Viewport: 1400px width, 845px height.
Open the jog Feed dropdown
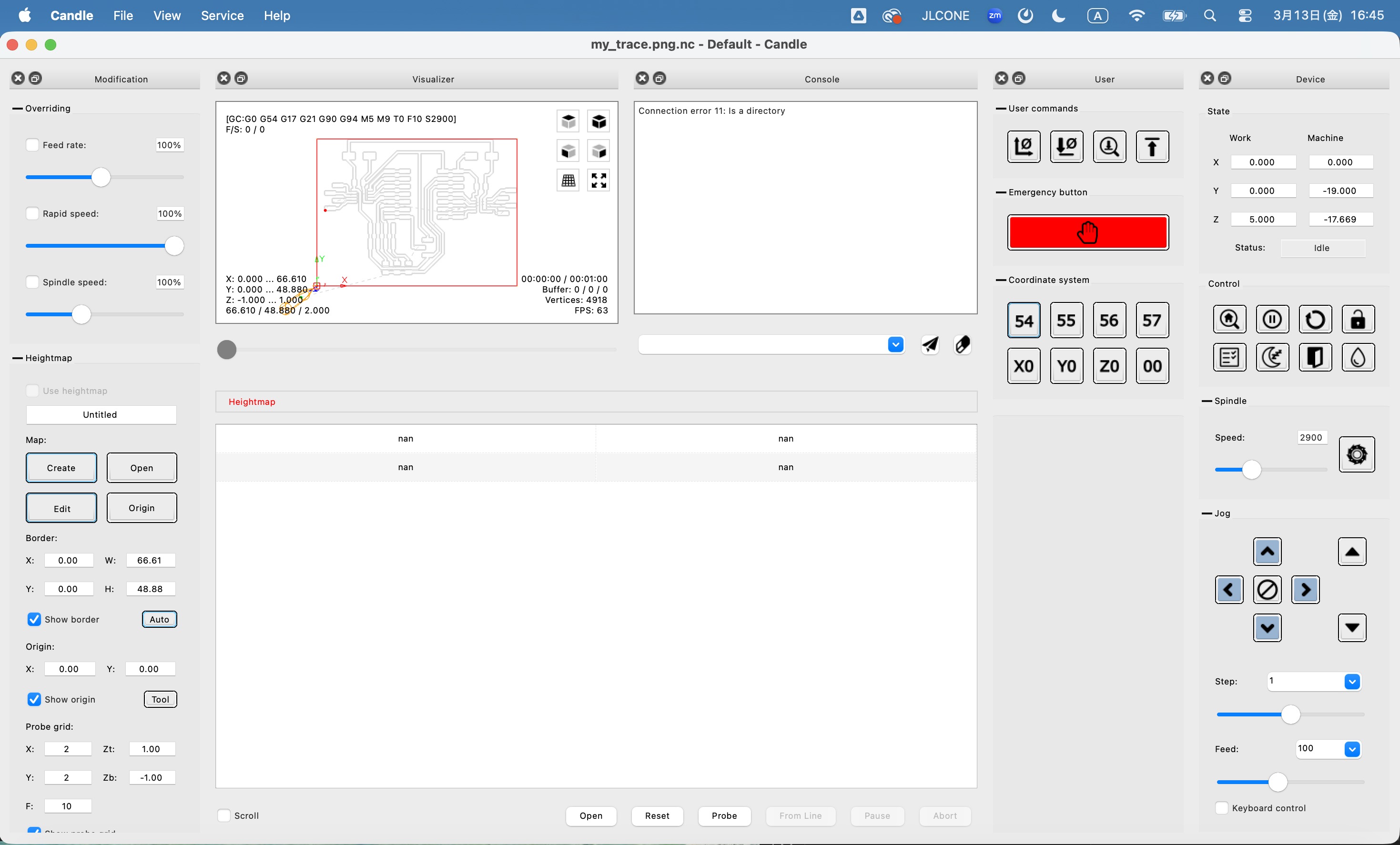point(1352,749)
